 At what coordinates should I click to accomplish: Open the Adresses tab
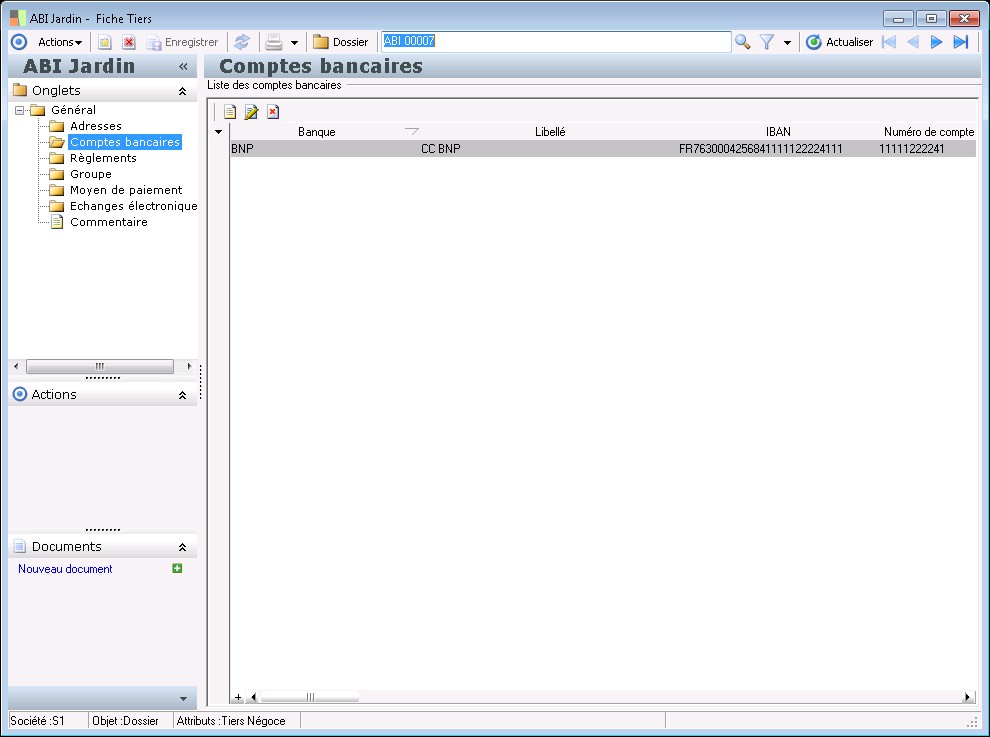pyautogui.click(x=95, y=126)
